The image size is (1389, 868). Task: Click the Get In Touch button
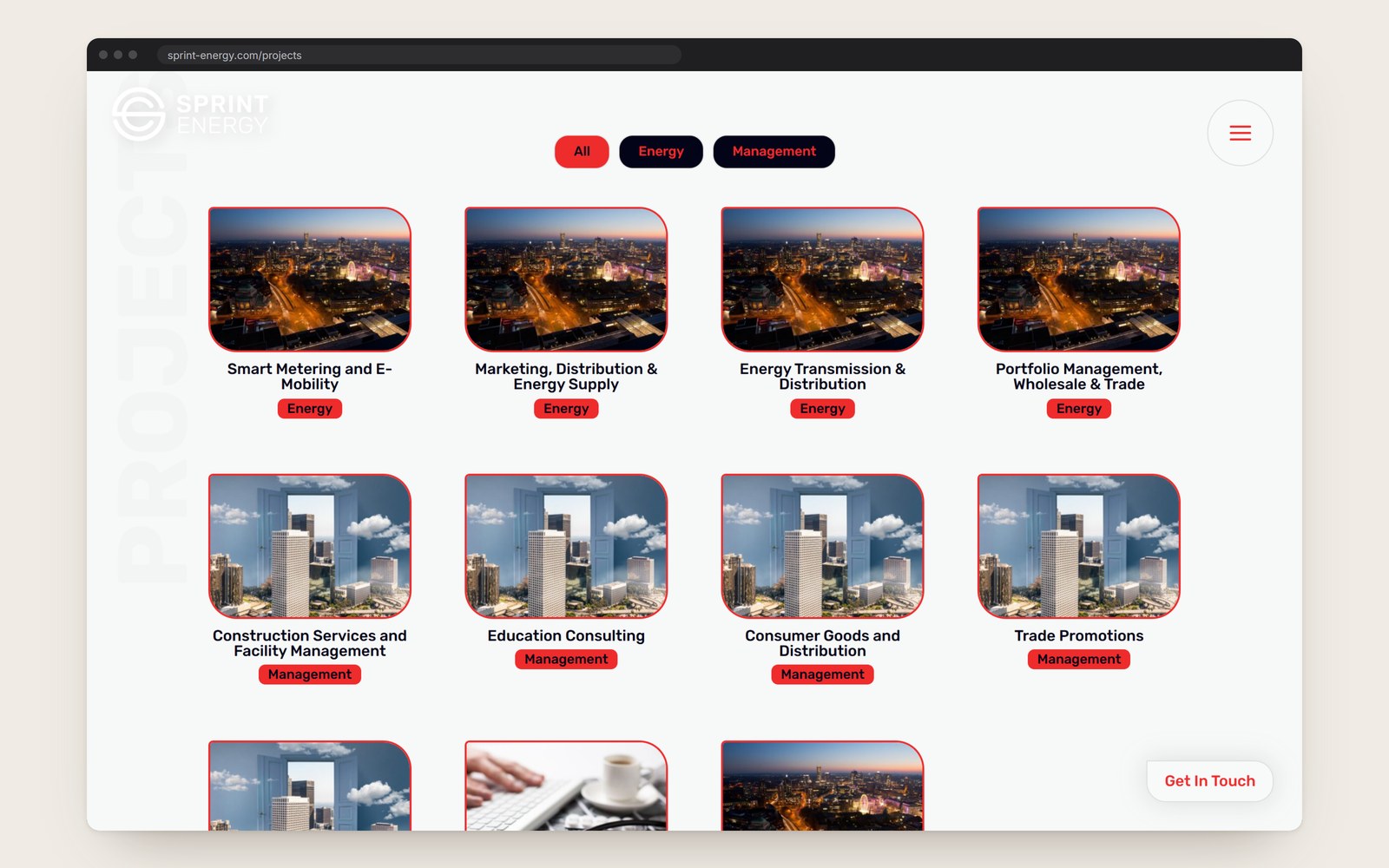pyautogui.click(x=1209, y=781)
